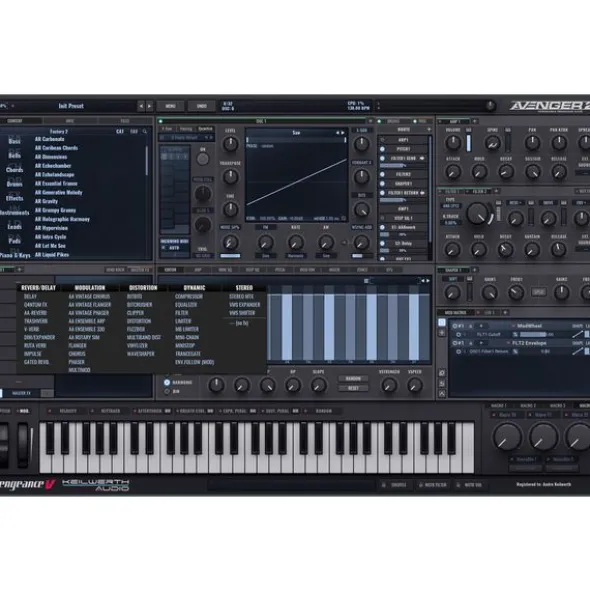Select the HARMONIC radio option

(x=167, y=383)
